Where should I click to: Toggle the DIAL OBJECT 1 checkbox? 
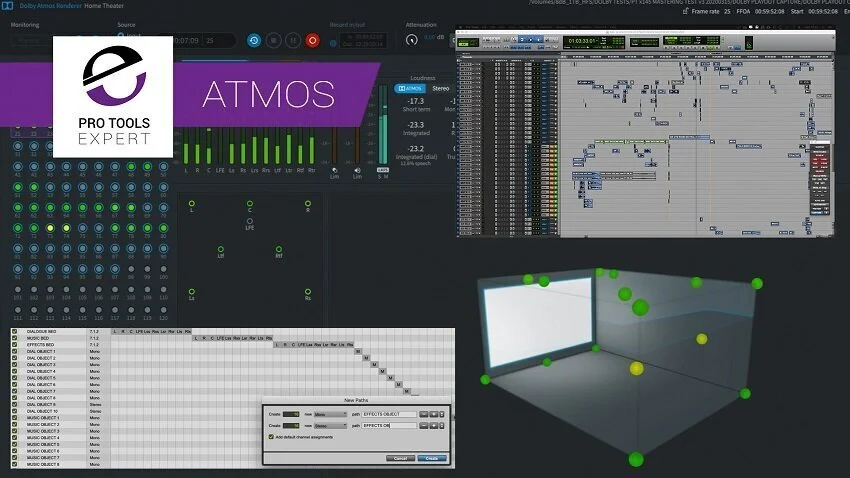pyautogui.click(x=15, y=351)
